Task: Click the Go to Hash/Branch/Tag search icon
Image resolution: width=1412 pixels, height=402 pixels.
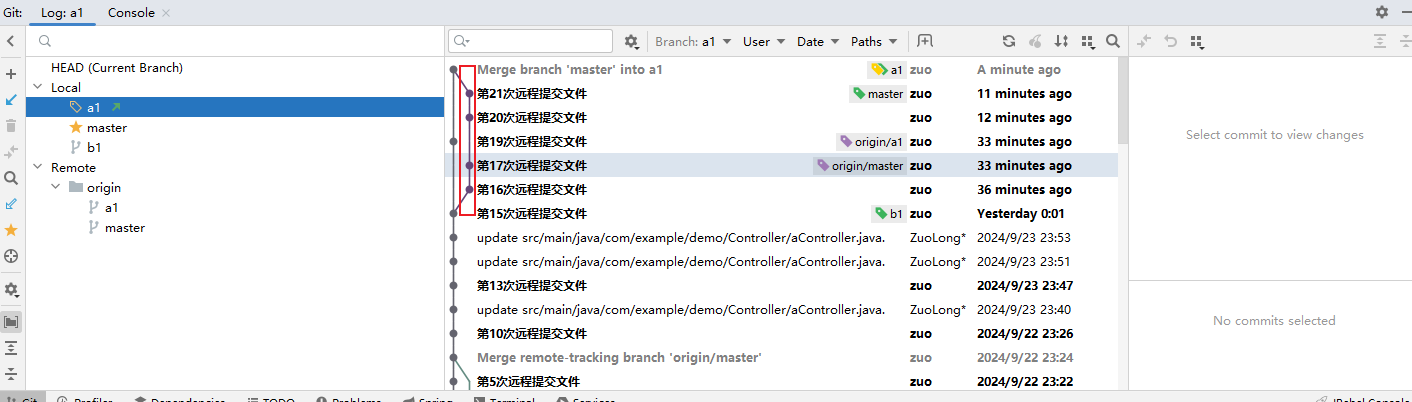Action: click(x=1113, y=41)
